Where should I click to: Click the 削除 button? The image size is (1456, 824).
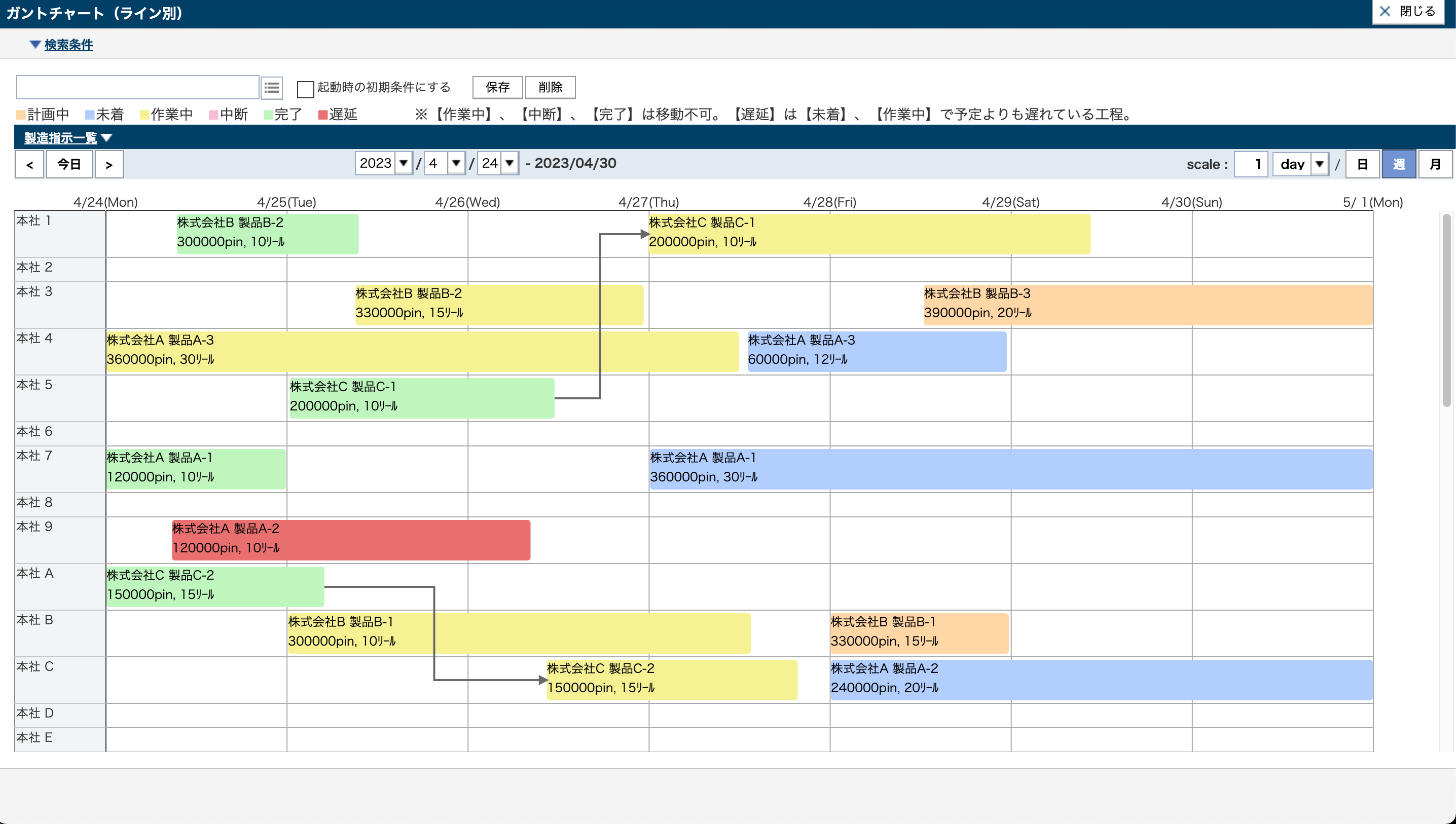[x=550, y=87]
